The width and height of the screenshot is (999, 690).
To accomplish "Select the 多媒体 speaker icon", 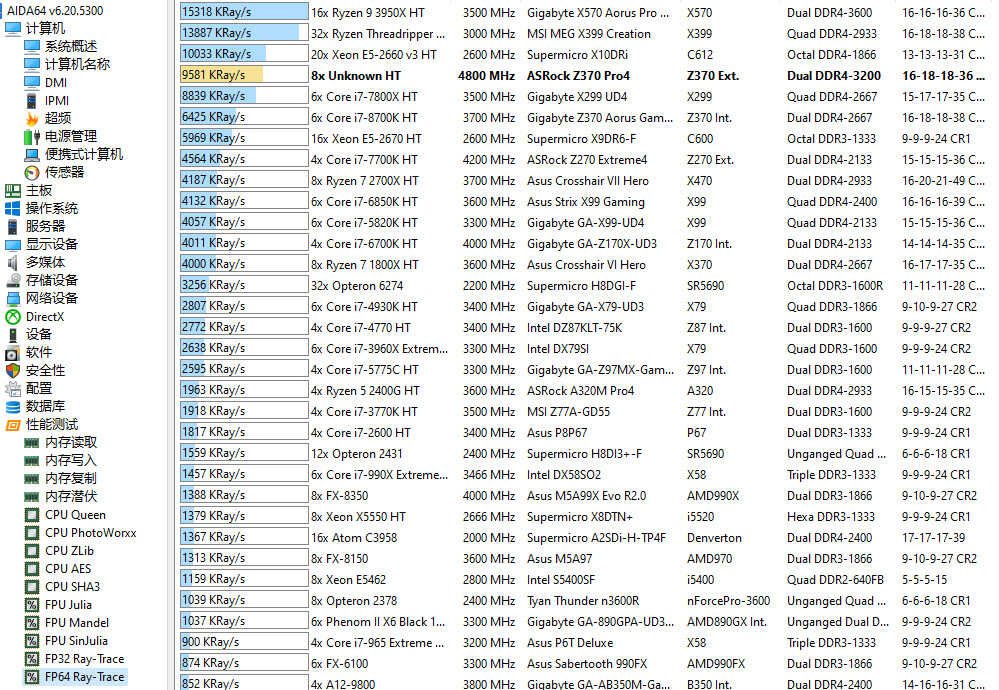I will [x=13, y=262].
